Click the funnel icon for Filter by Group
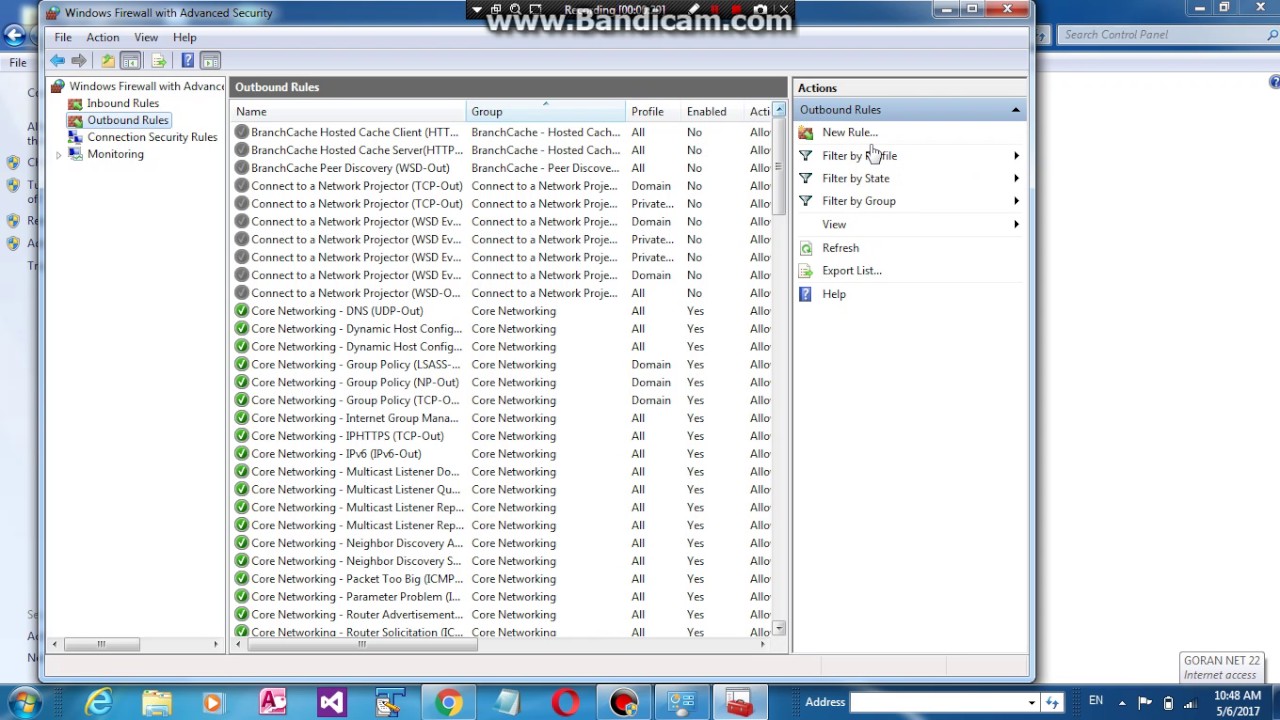 pos(806,201)
